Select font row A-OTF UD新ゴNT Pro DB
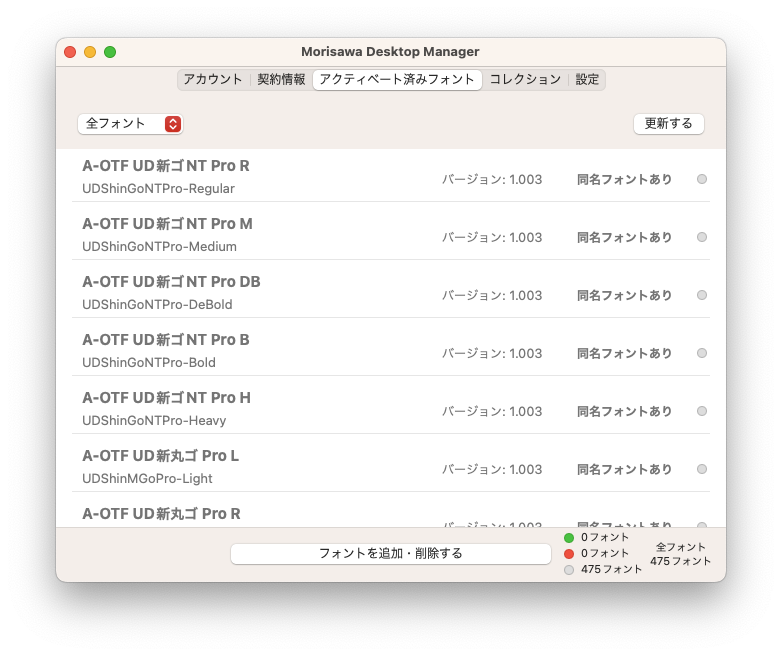Screen dimensions: 782x656 (x=391, y=289)
